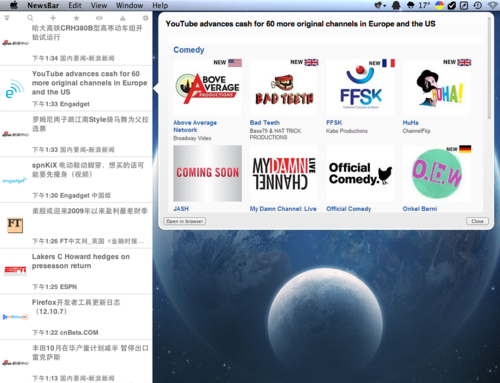Open the JASH channel link
500x383 pixels.
pyautogui.click(x=181, y=209)
